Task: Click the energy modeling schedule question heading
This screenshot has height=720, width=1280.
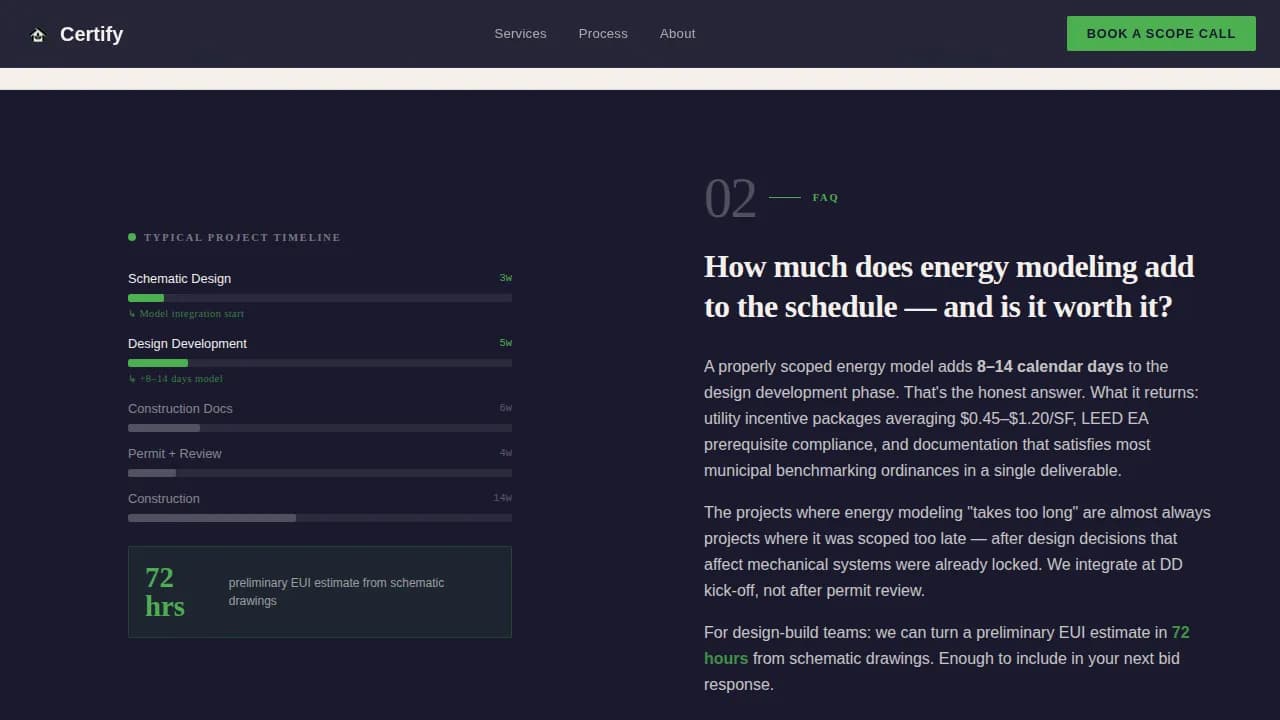Action: tap(949, 286)
